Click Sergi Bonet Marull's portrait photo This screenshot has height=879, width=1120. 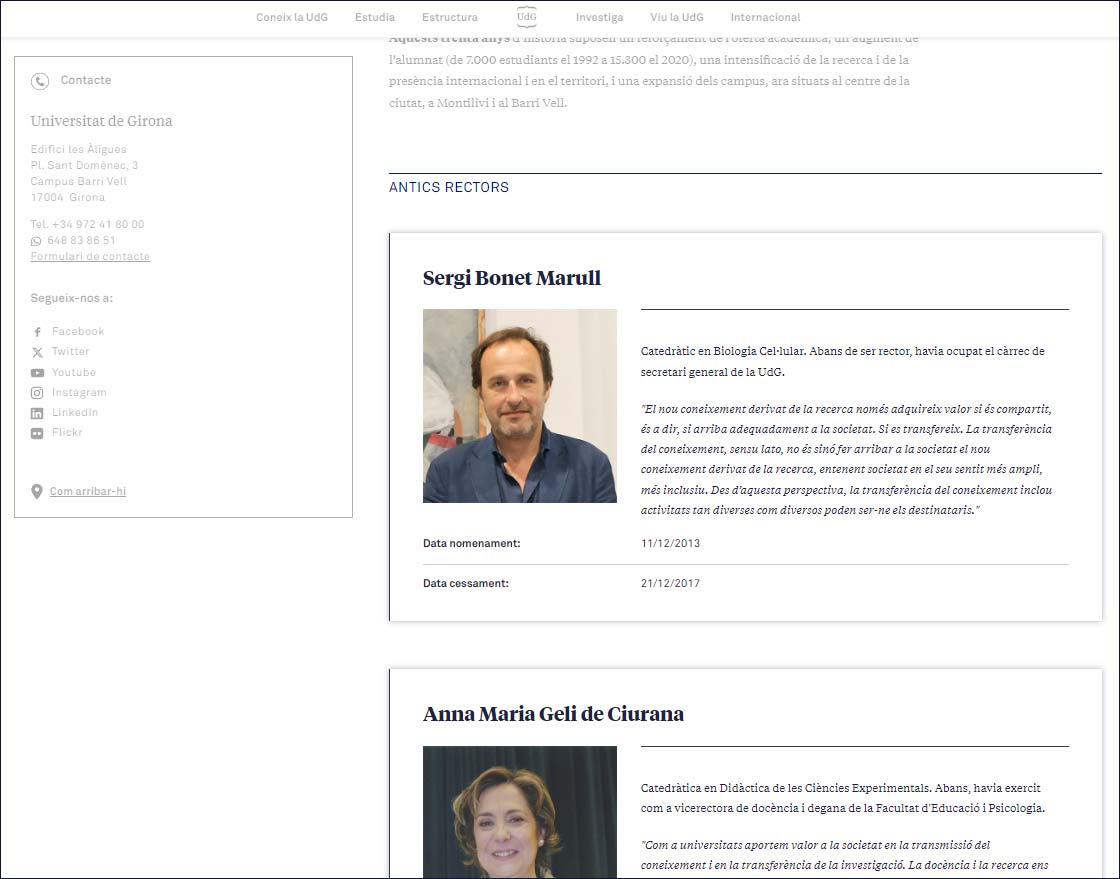pos(519,405)
